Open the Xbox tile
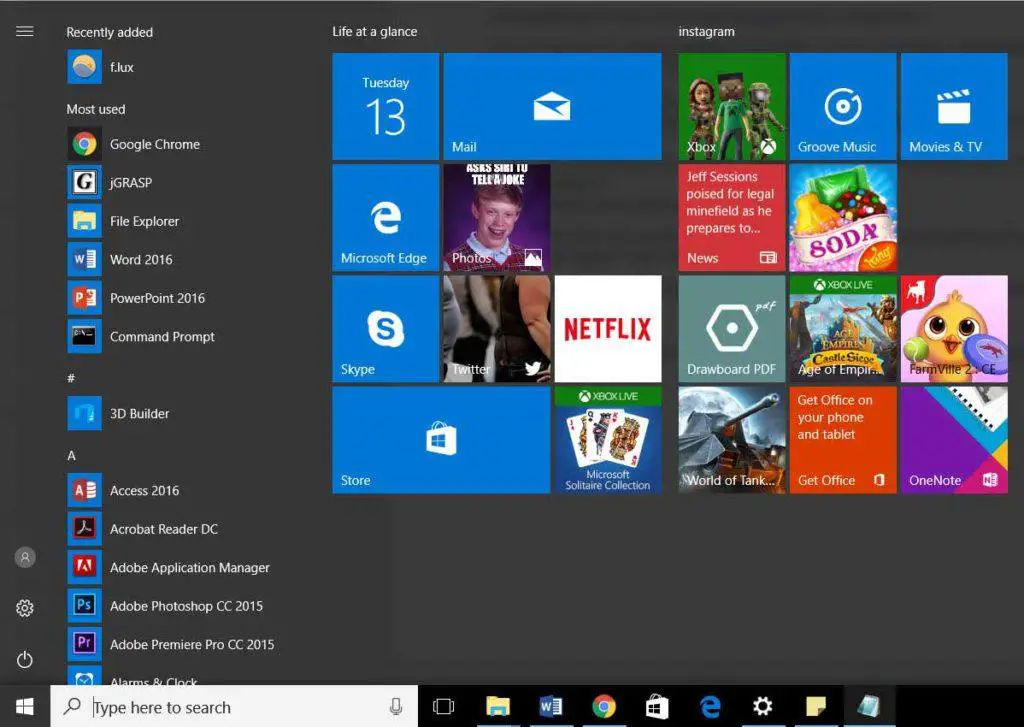This screenshot has width=1024, height=727. (732, 106)
